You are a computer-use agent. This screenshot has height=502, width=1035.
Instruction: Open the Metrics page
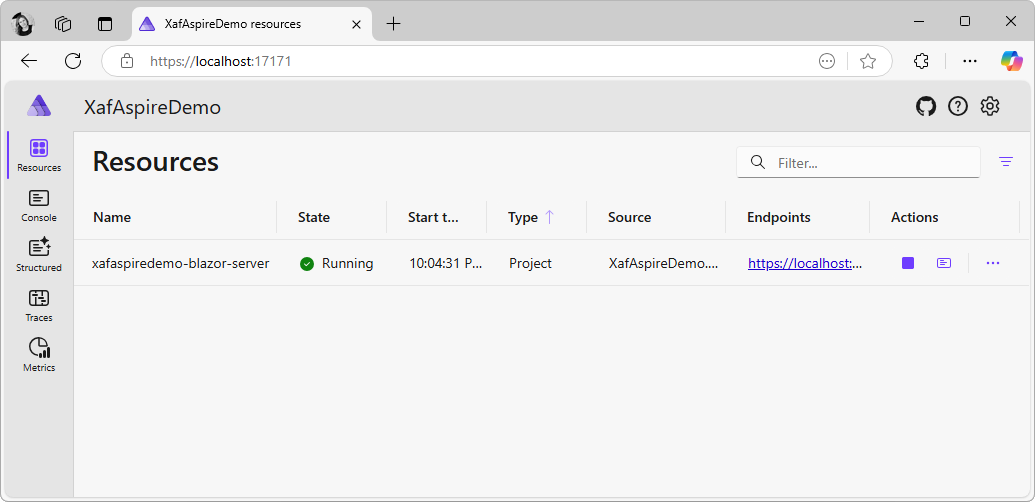coord(39,356)
